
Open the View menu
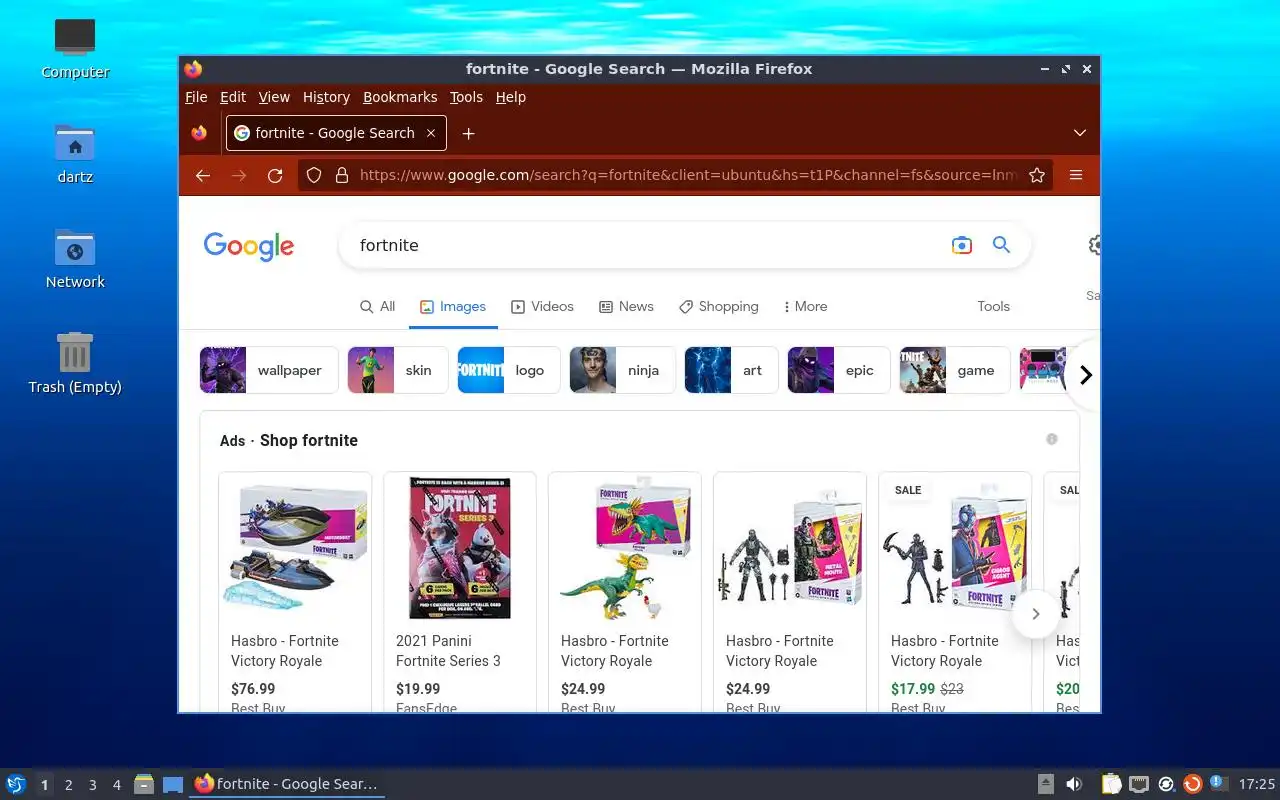pos(274,97)
